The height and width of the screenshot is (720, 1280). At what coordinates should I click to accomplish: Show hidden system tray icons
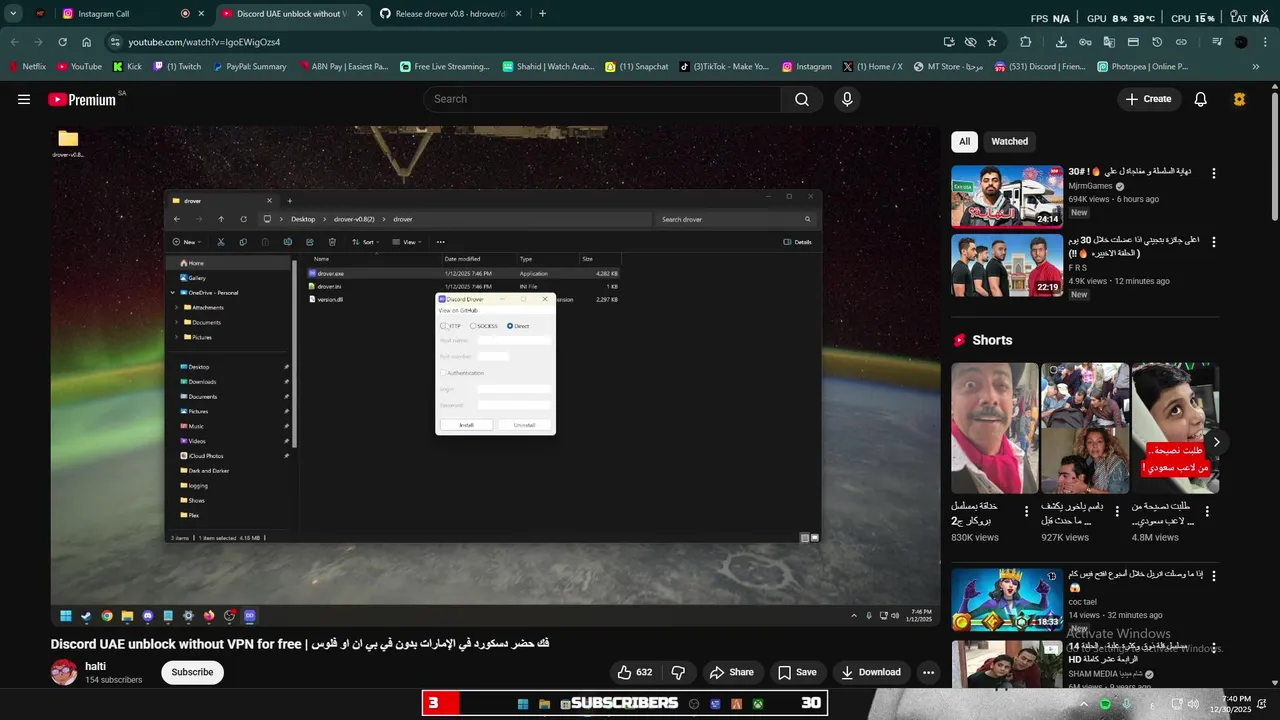(1083, 704)
